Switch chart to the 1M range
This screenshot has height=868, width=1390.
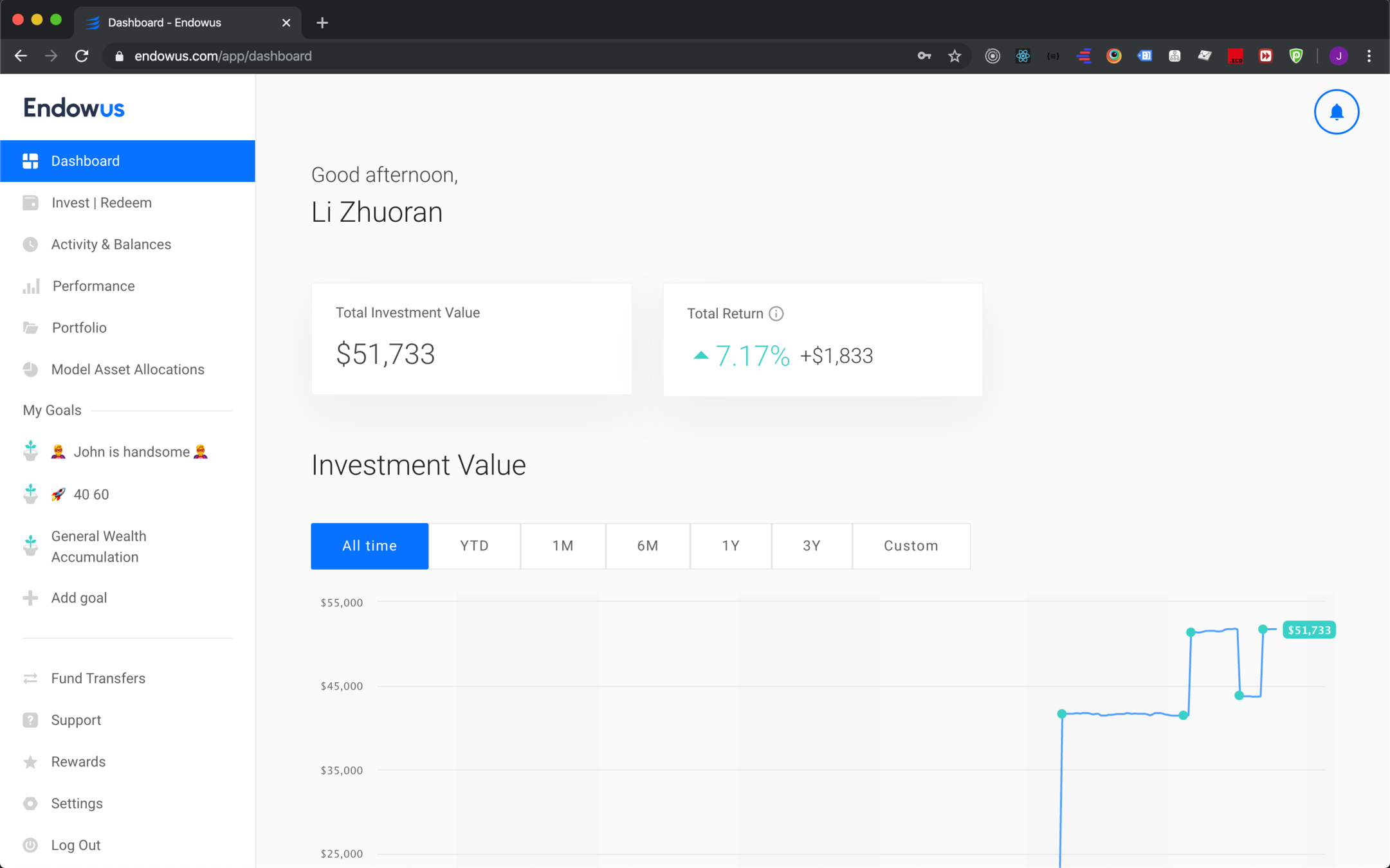tap(563, 546)
